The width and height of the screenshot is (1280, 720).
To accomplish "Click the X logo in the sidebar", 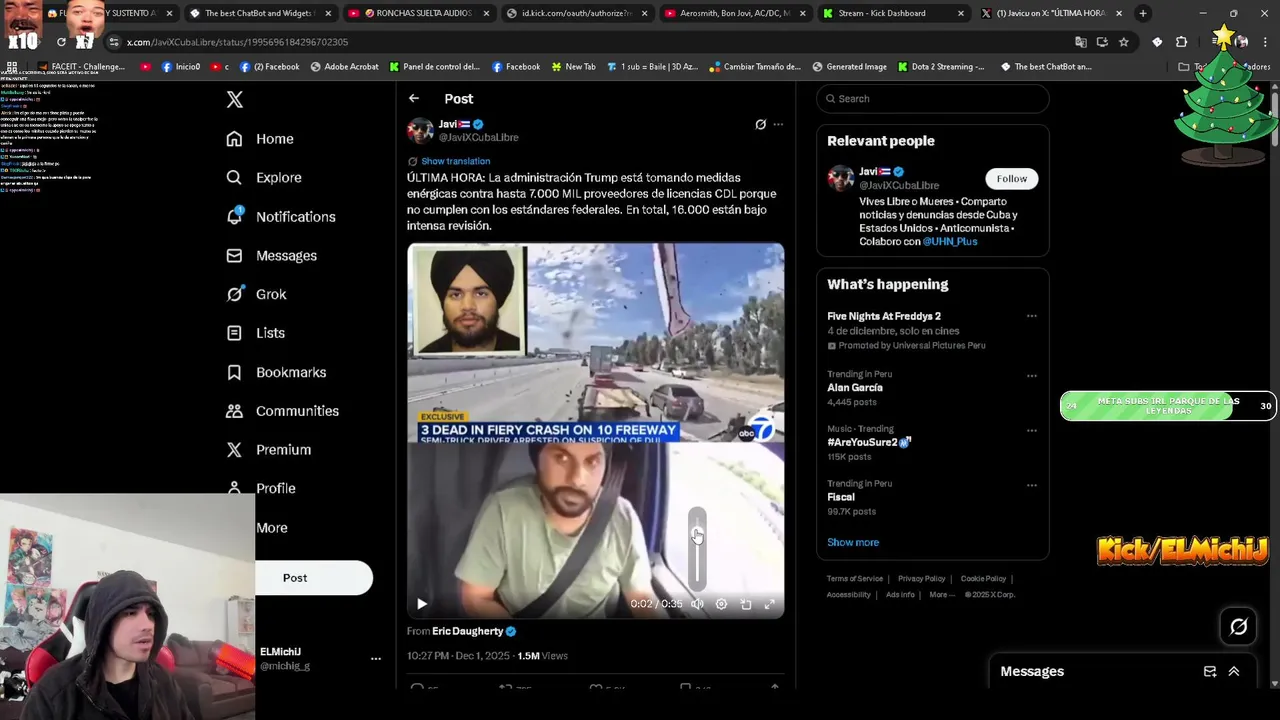I will (235, 99).
